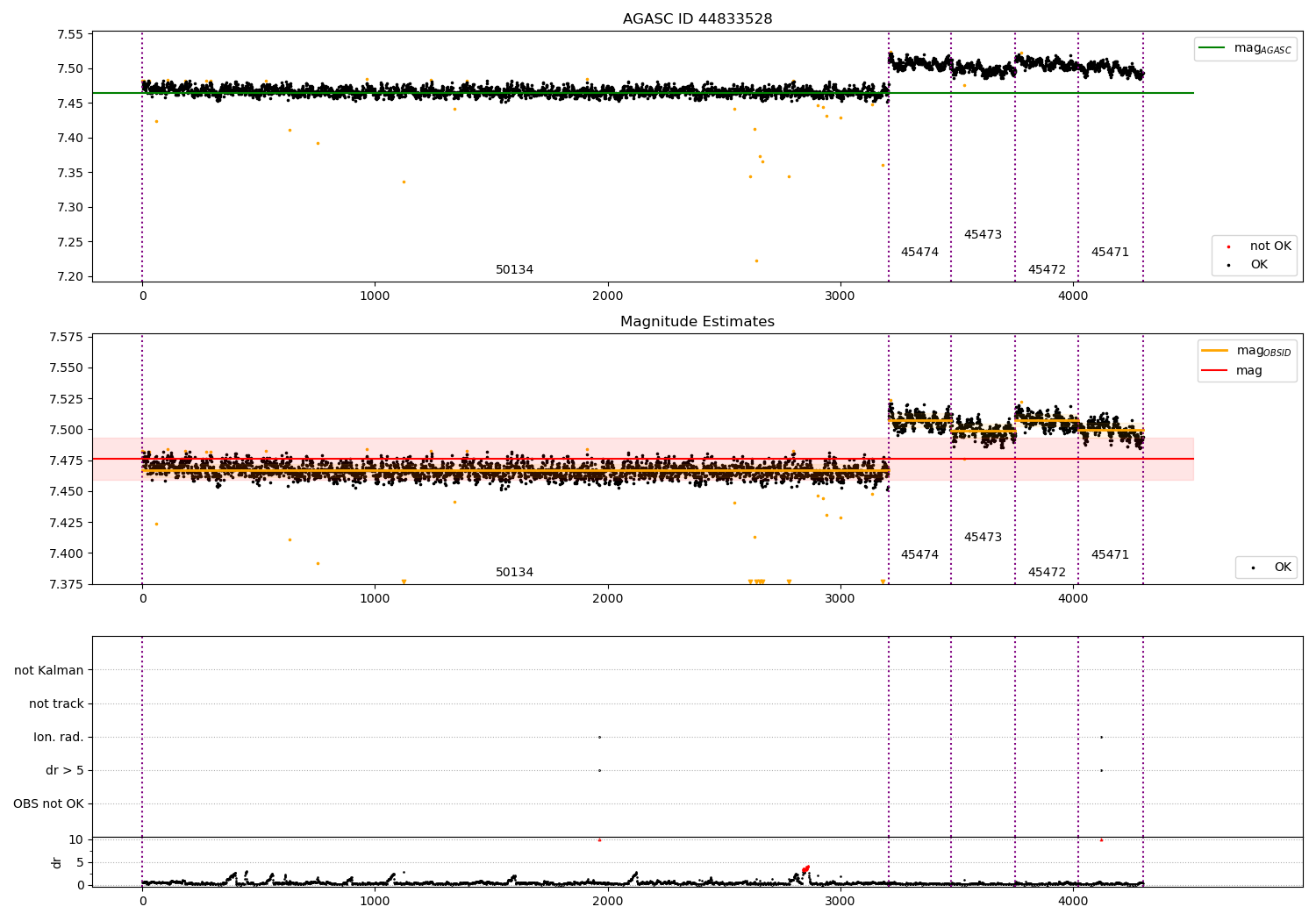Viewport: 1316px width, 921px height.
Task: Click the 7.35 y-tick in top panel
Action: pyautogui.click(x=70, y=174)
